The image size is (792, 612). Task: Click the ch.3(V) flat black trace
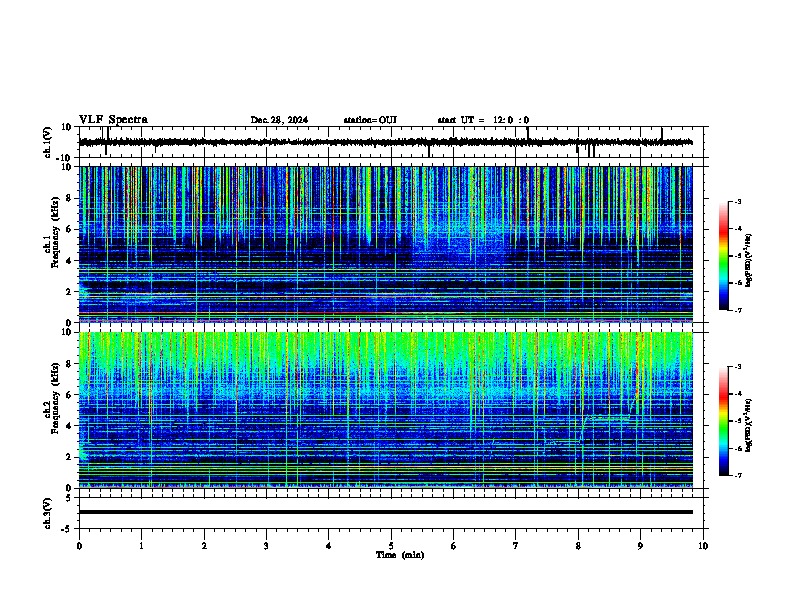coord(385,512)
